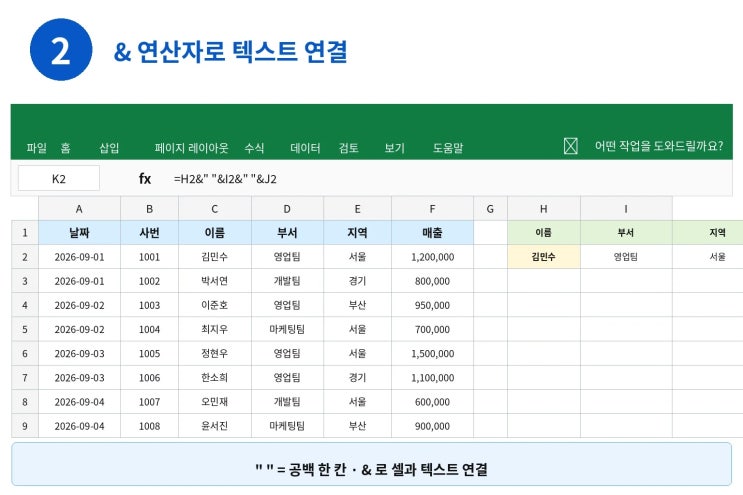Click the search icon beside 어떤 작업을 도와드릴까요

571,146
